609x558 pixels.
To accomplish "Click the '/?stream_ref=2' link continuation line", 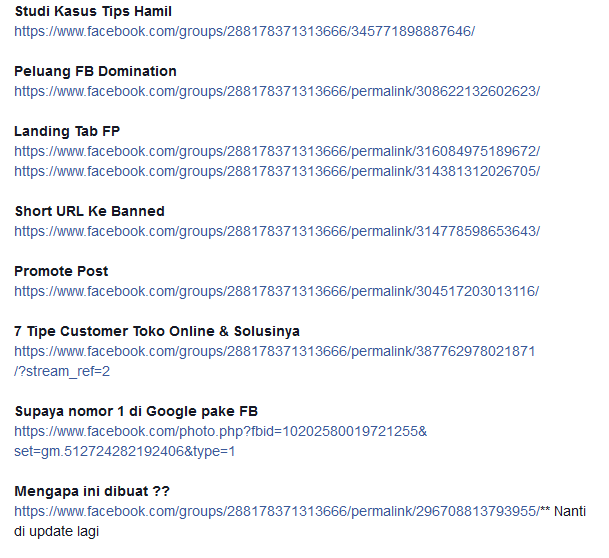I will 62,371.
